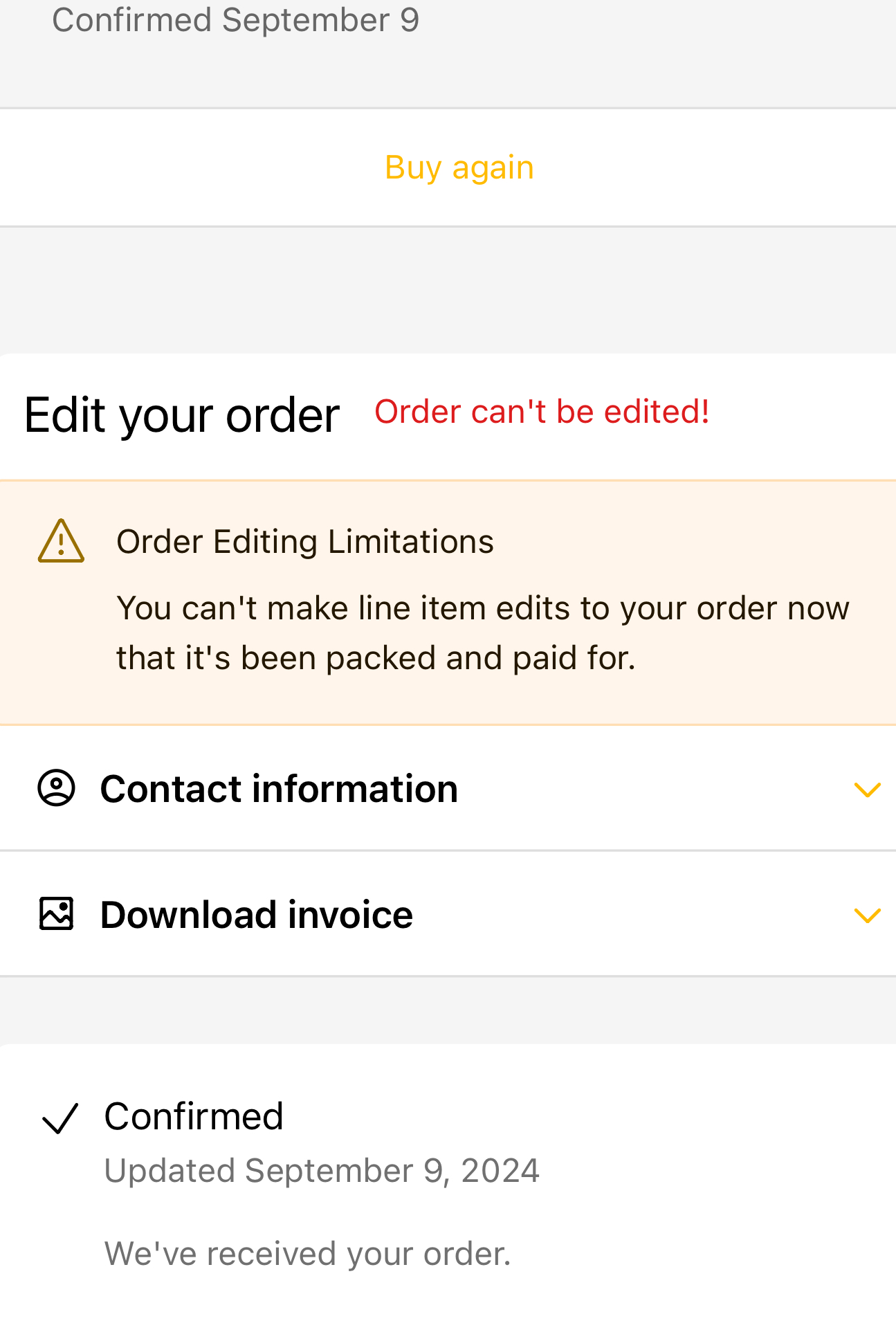The width and height of the screenshot is (896, 1321).
Task: Click the image icon beside Download invoice
Action: coord(56,914)
